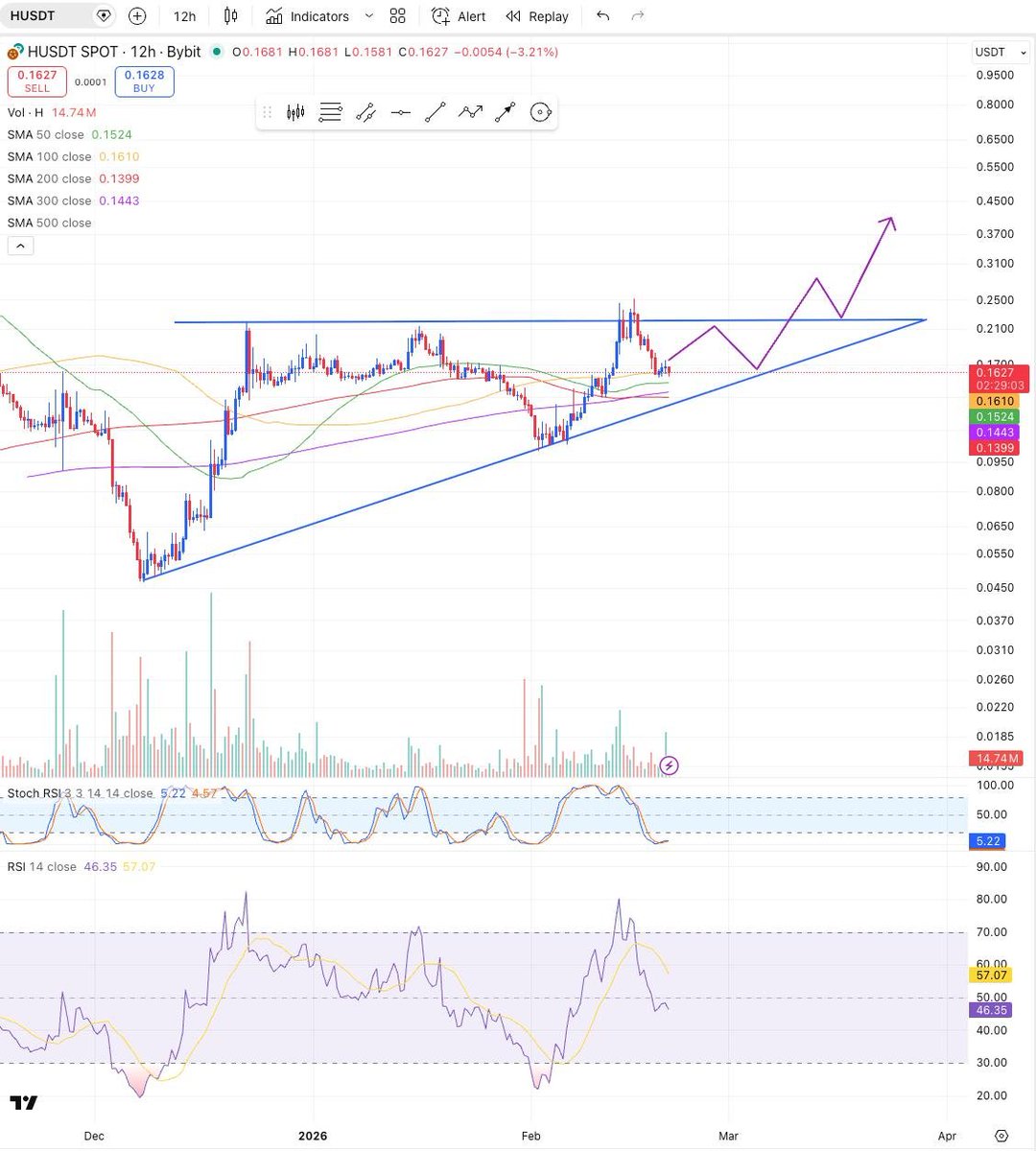The image size is (1036, 1151).
Task: Click the orange 0.1610 SMA price label
Action: pyautogui.click(x=996, y=401)
